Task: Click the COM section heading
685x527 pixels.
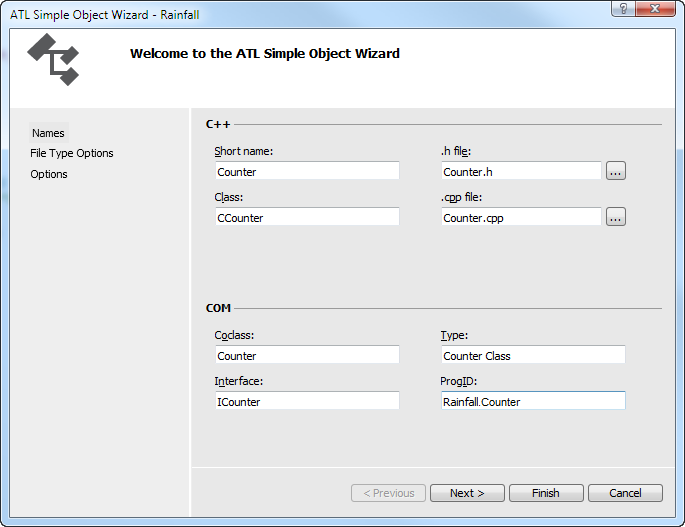Action: pyautogui.click(x=218, y=309)
